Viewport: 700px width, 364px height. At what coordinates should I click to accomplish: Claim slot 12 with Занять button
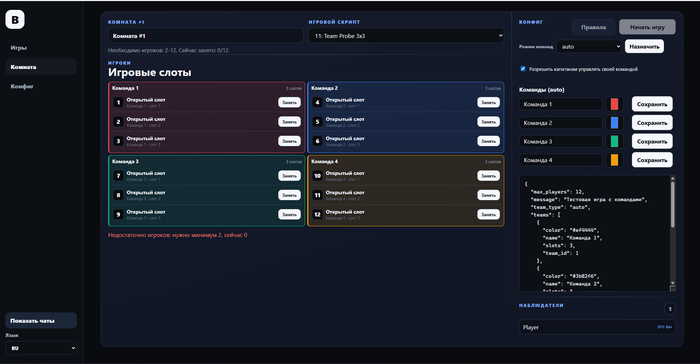(488, 214)
